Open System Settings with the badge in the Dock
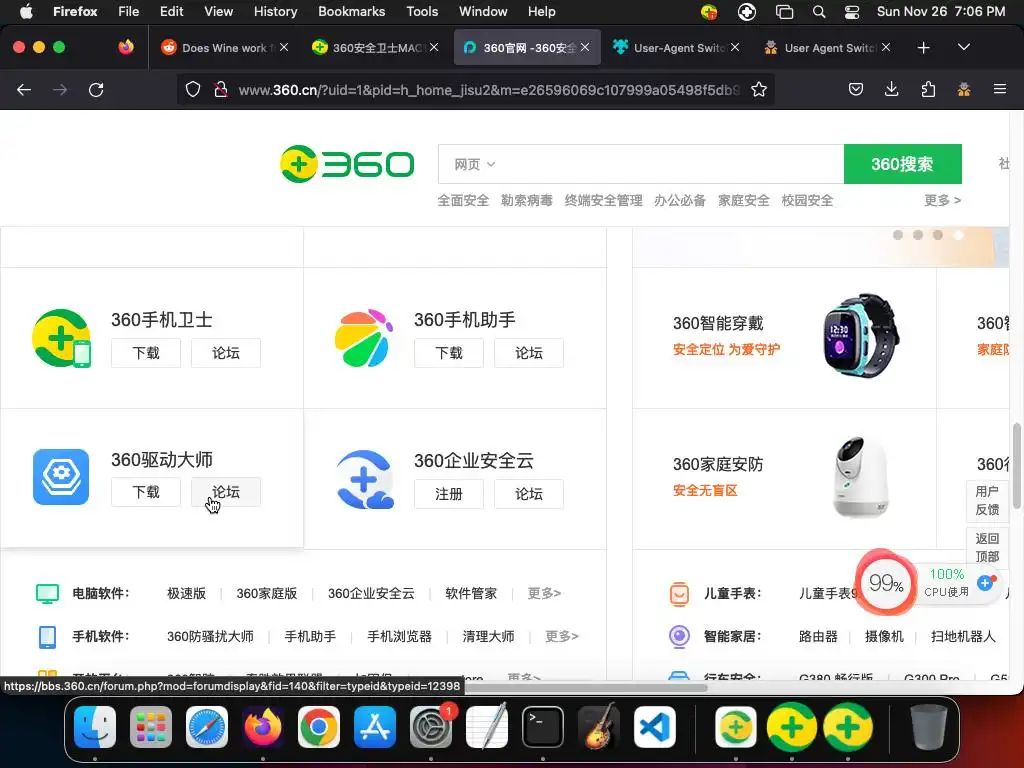Screen dimensions: 1024x768 point(431,726)
